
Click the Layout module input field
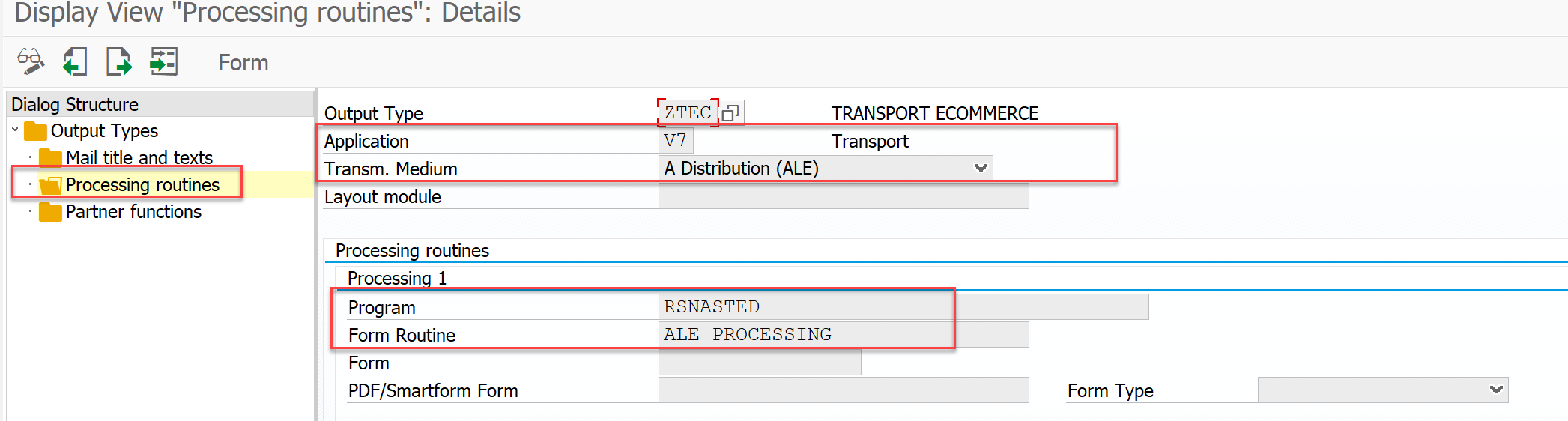click(843, 196)
